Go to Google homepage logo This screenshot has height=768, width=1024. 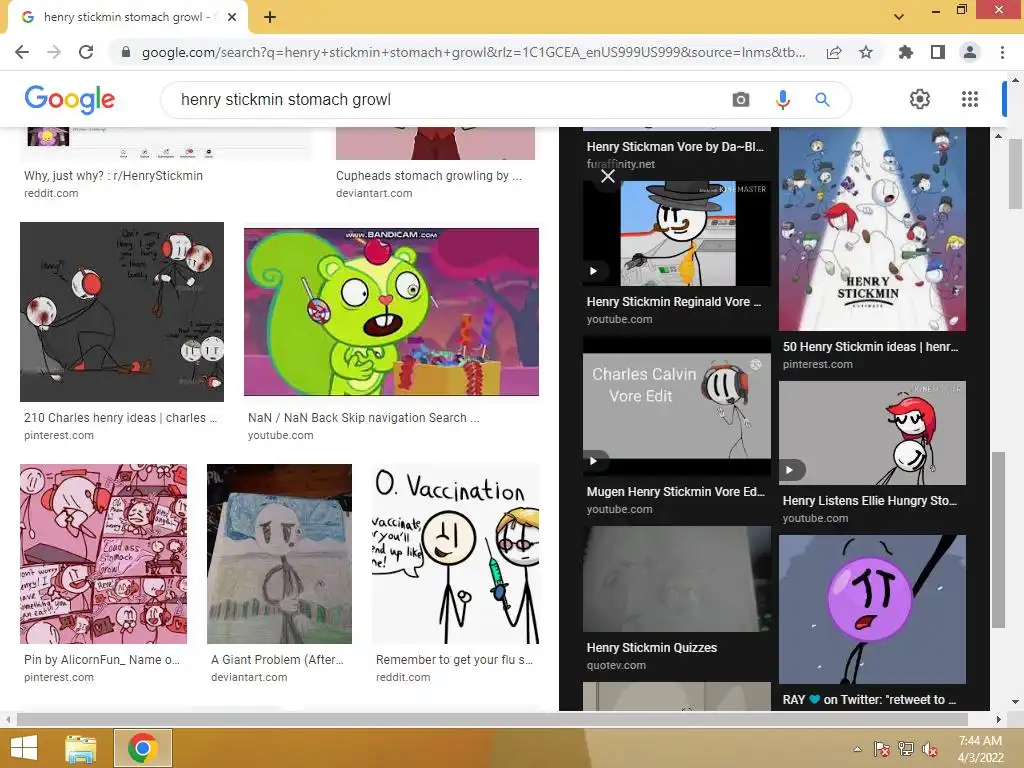(70, 99)
